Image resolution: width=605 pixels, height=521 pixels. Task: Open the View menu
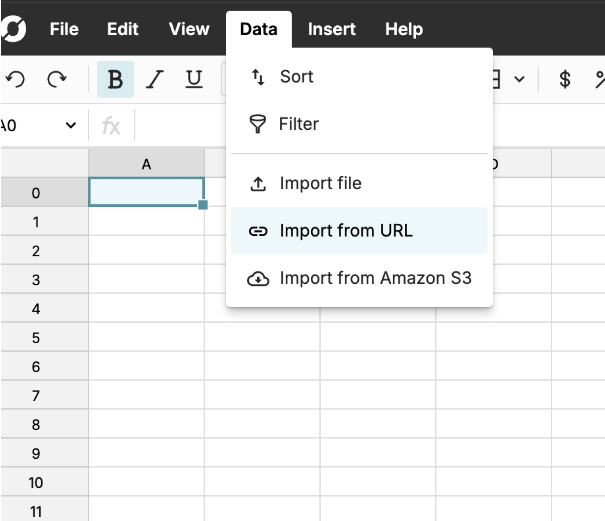point(189,29)
